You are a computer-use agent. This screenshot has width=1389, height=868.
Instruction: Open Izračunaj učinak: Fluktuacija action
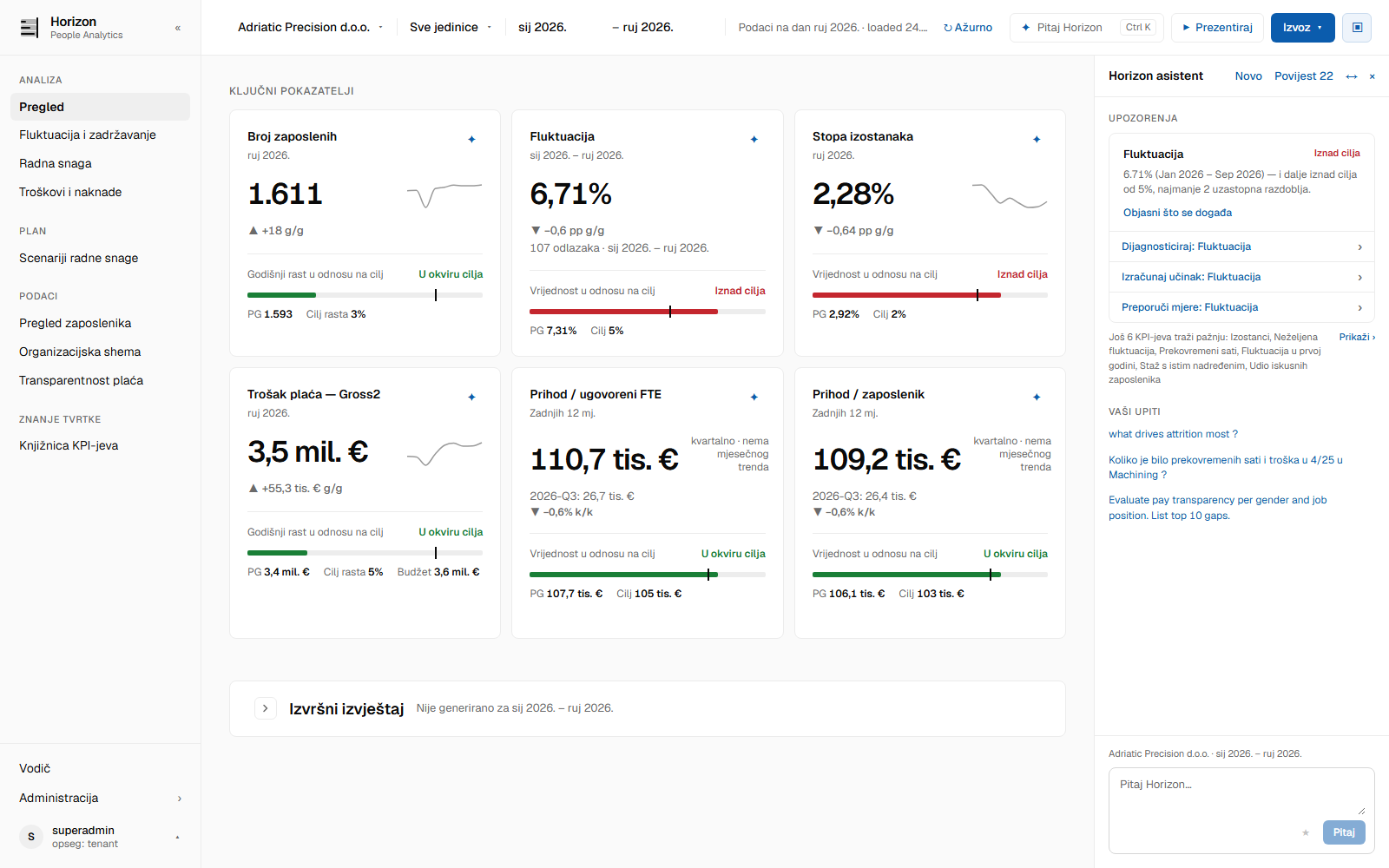point(1241,277)
